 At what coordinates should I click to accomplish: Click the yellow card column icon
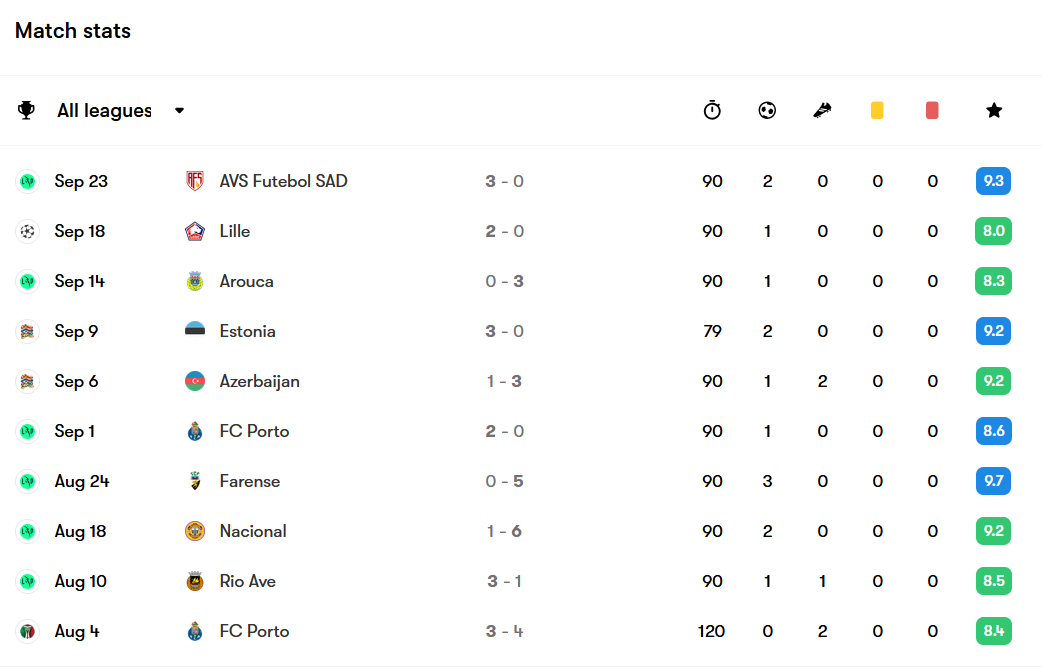877,110
